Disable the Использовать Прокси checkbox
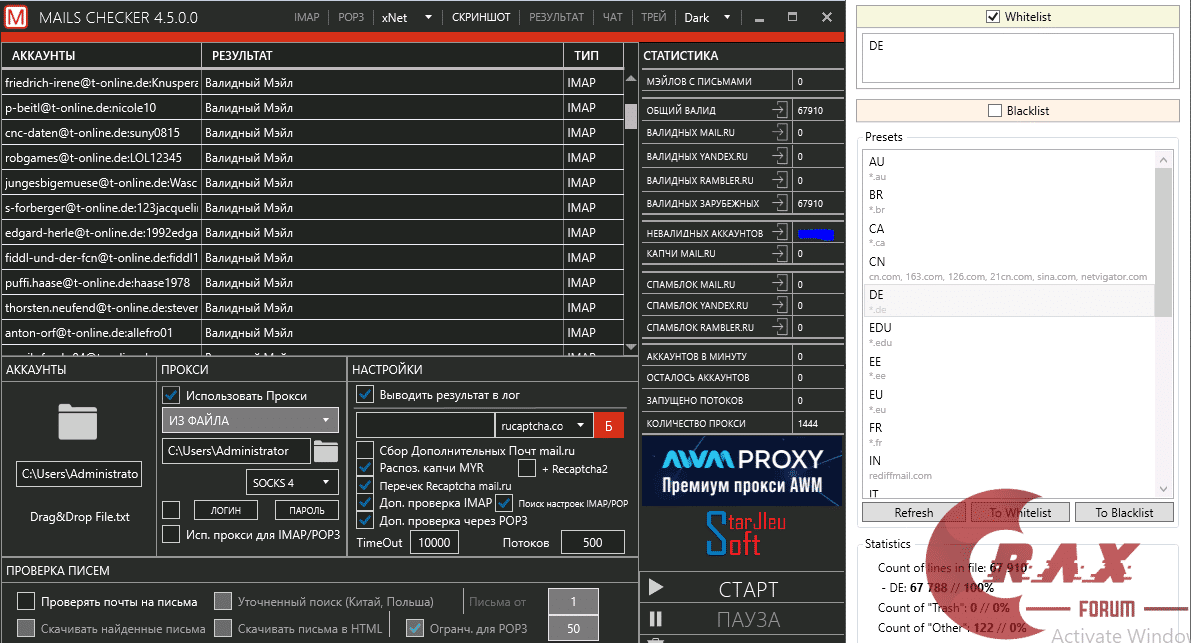The image size is (1191, 643). [171, 395]
